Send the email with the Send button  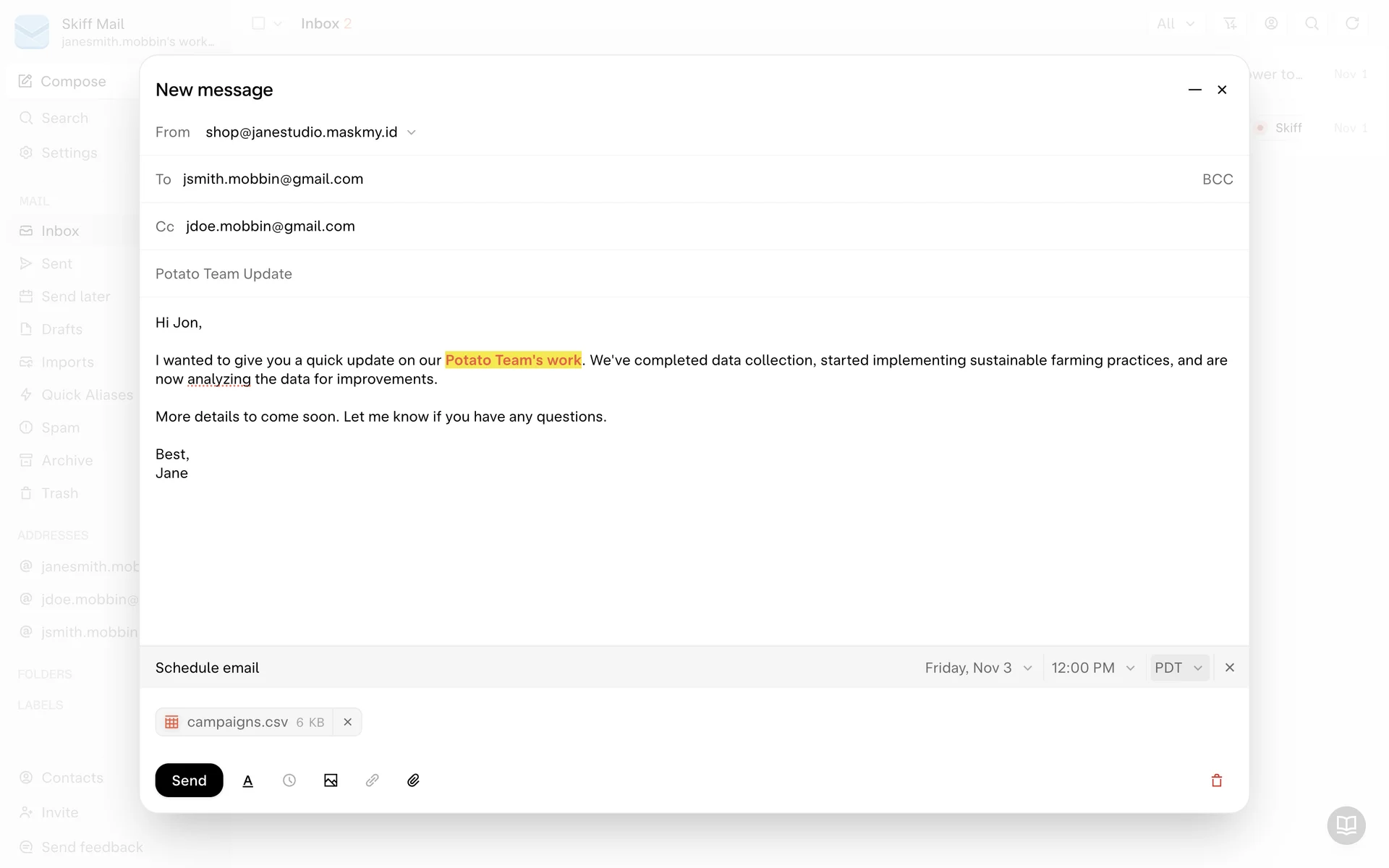[189, 780]
